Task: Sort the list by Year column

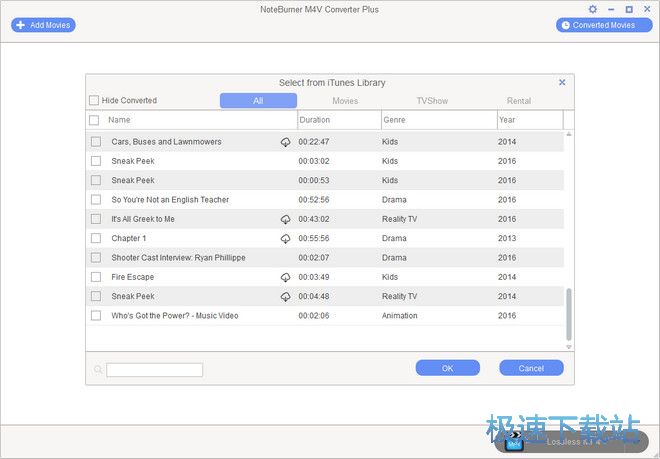Action: [x=528, y=120]
